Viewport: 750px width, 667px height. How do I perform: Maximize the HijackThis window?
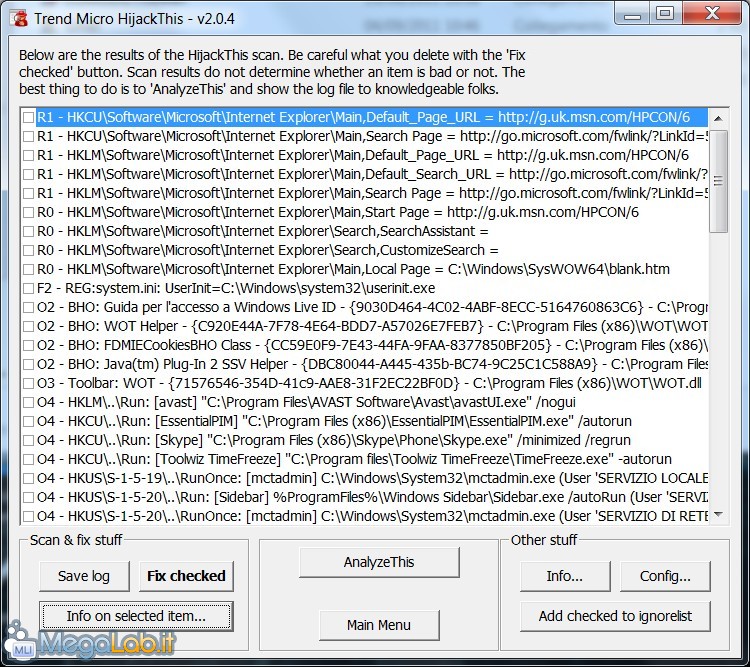[x=665, y=13]
